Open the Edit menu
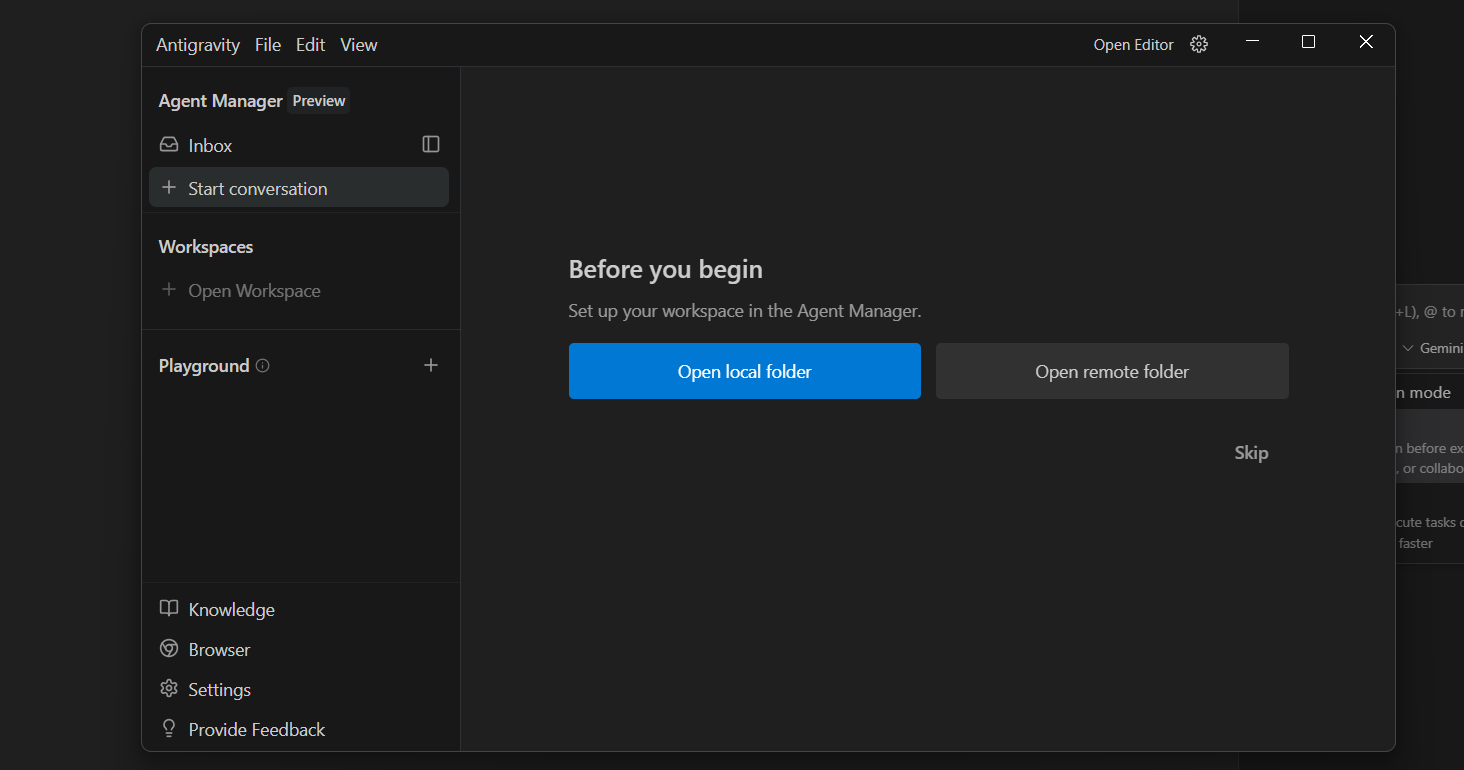Screen dimensions: 1464x770 (x=311, y=45)
